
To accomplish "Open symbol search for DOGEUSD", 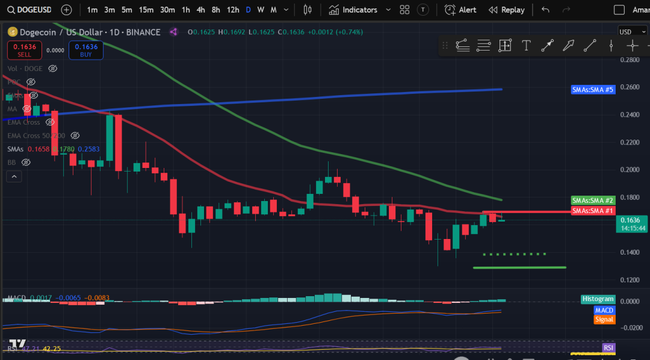I will (28, 10).
